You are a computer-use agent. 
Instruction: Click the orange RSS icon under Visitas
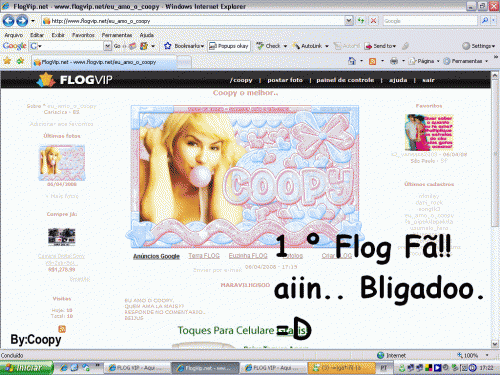(x=62, y=329)
